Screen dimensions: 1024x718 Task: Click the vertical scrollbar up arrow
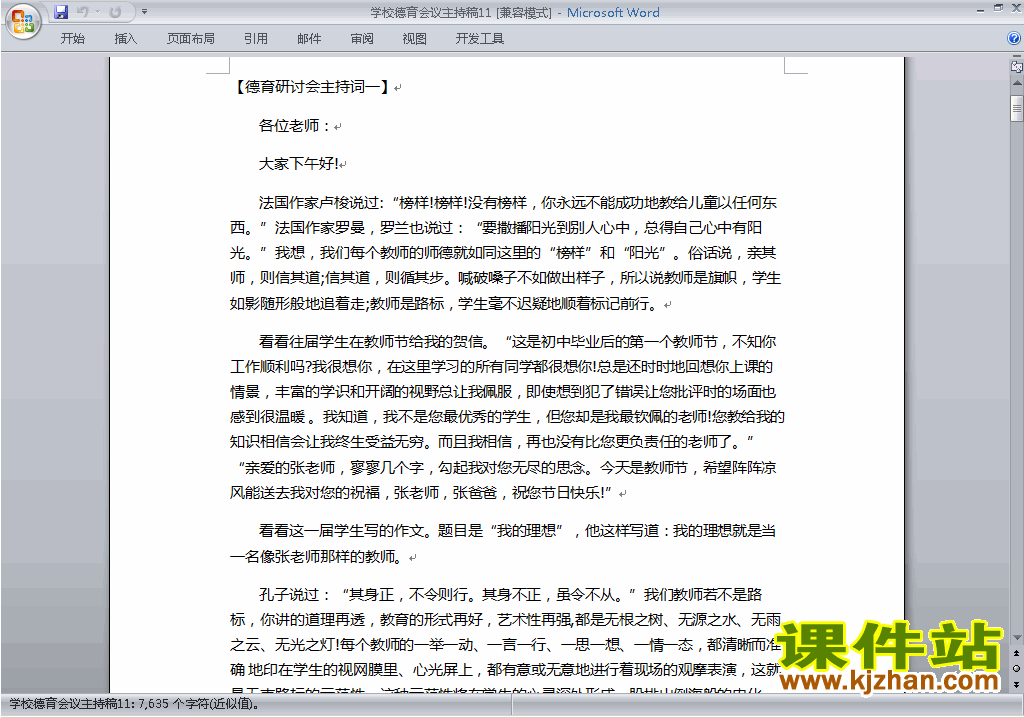pos(1017,84)
